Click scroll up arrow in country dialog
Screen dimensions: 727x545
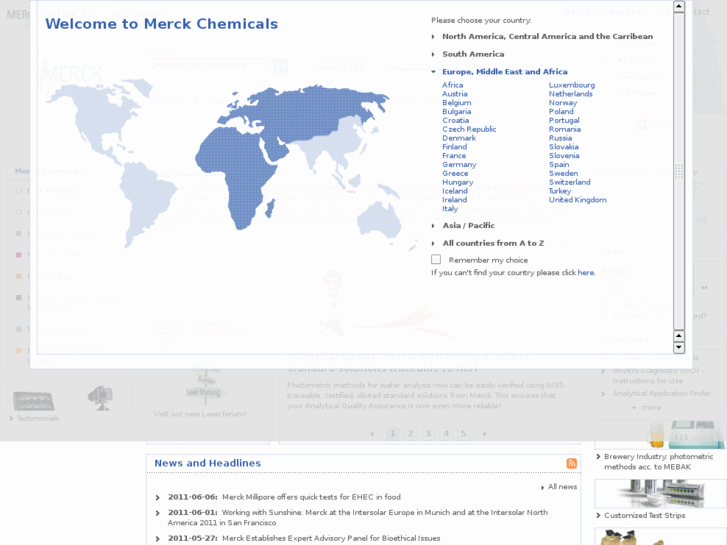click(679, 7)
